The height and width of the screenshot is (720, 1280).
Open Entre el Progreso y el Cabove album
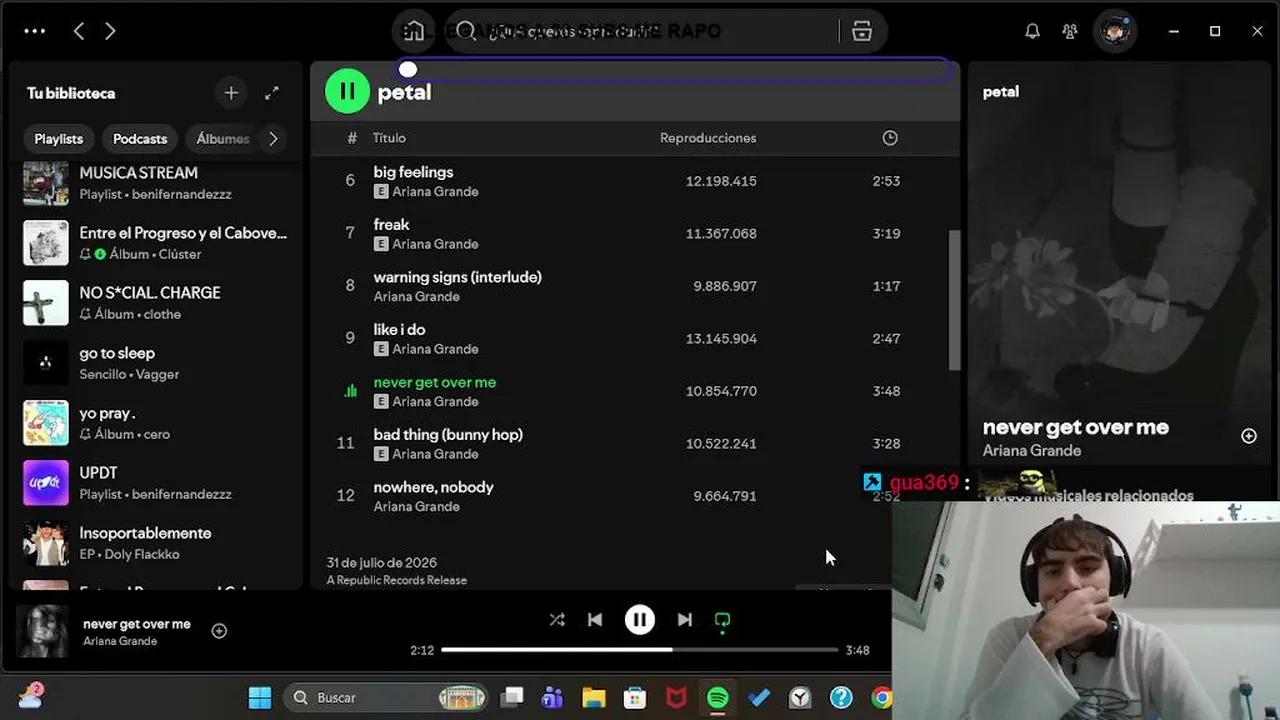point(155,243)
